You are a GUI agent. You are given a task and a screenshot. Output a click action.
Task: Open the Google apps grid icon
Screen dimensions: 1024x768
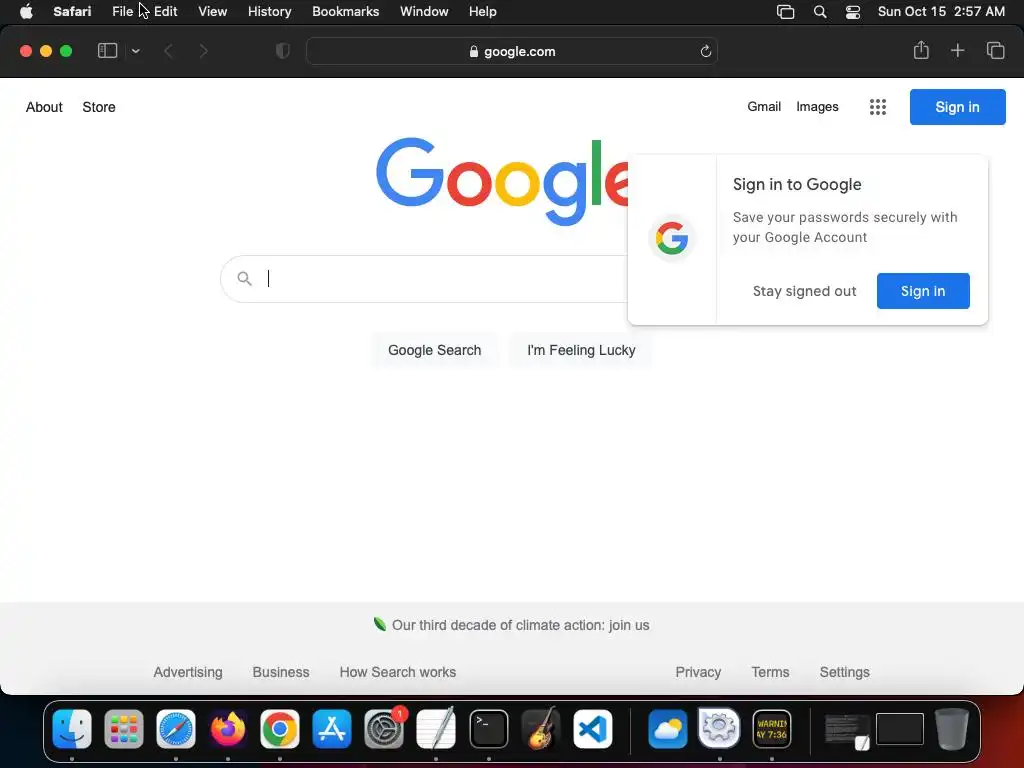tap(878, 107)
